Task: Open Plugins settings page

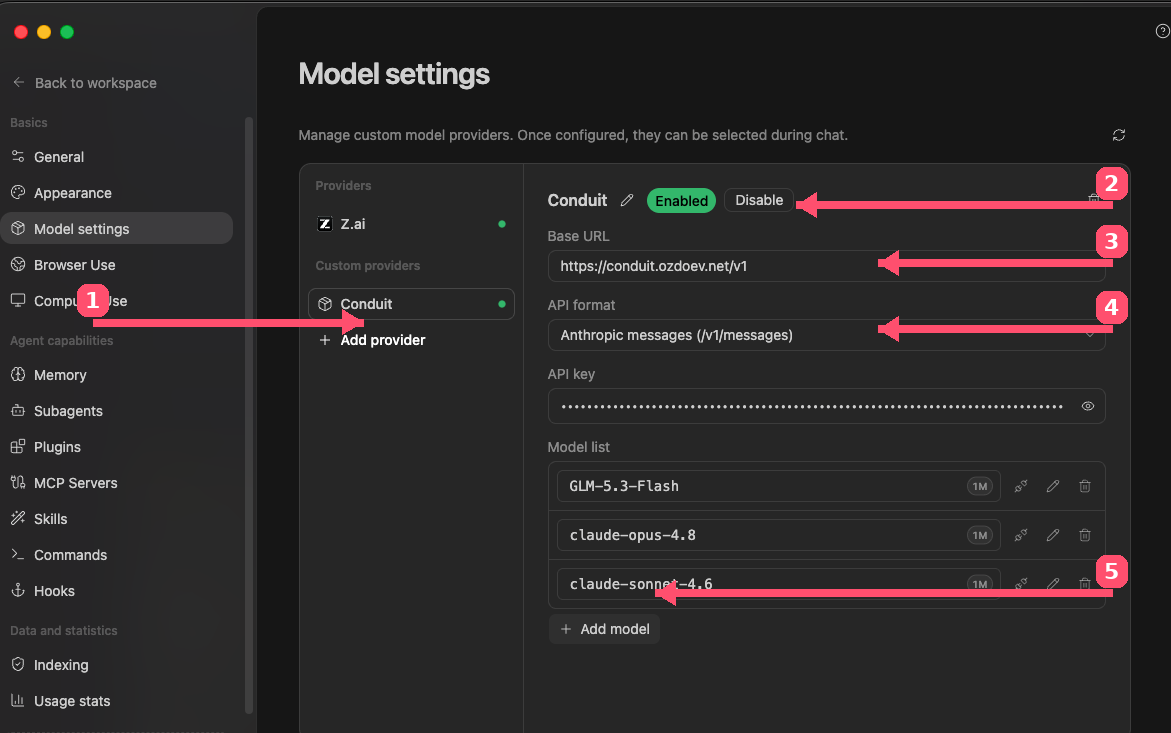Action: [117, 446]
